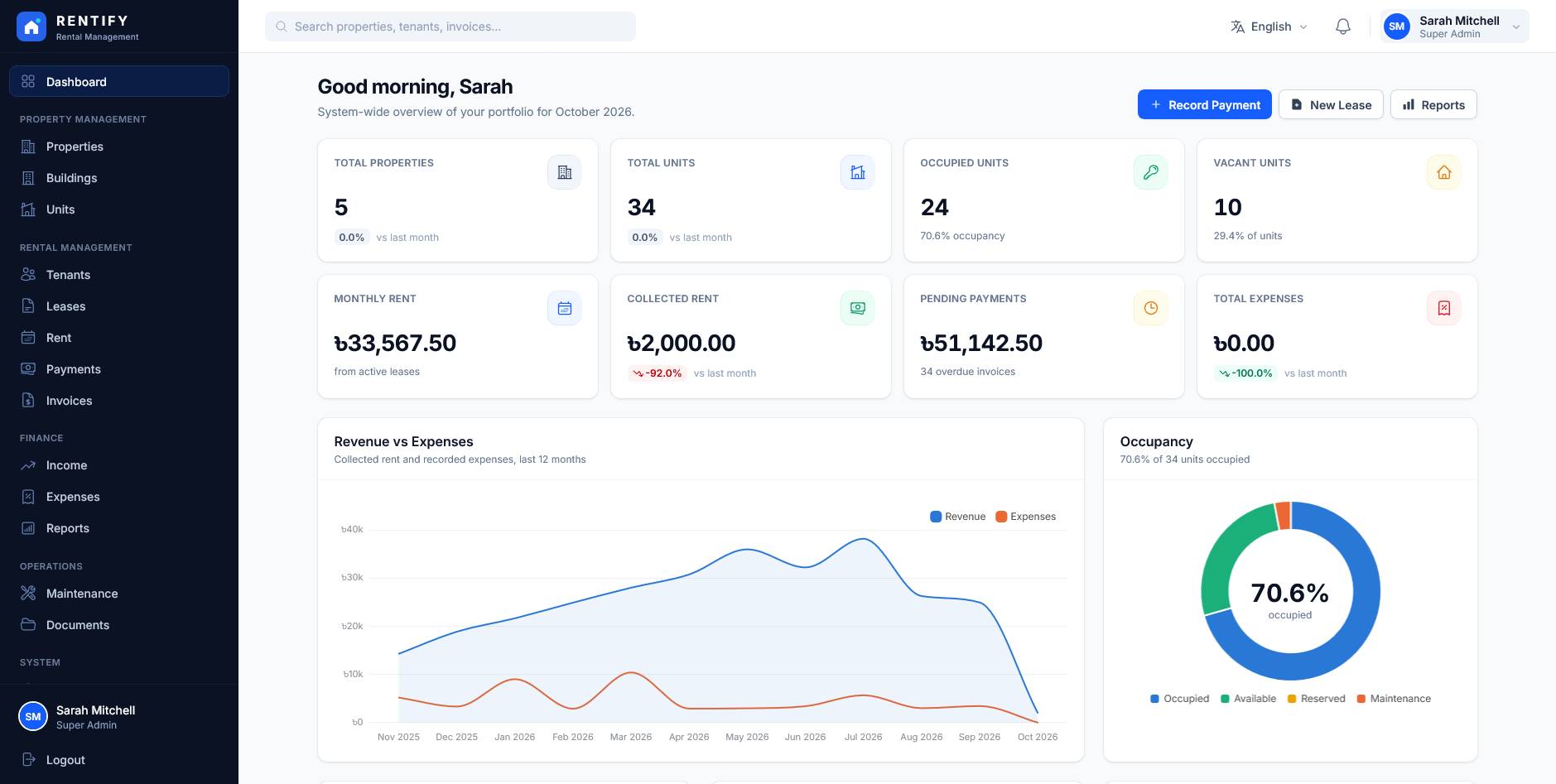Go to Invoices page
This screenshot has height=784, width=1556.
coord(119,401)
